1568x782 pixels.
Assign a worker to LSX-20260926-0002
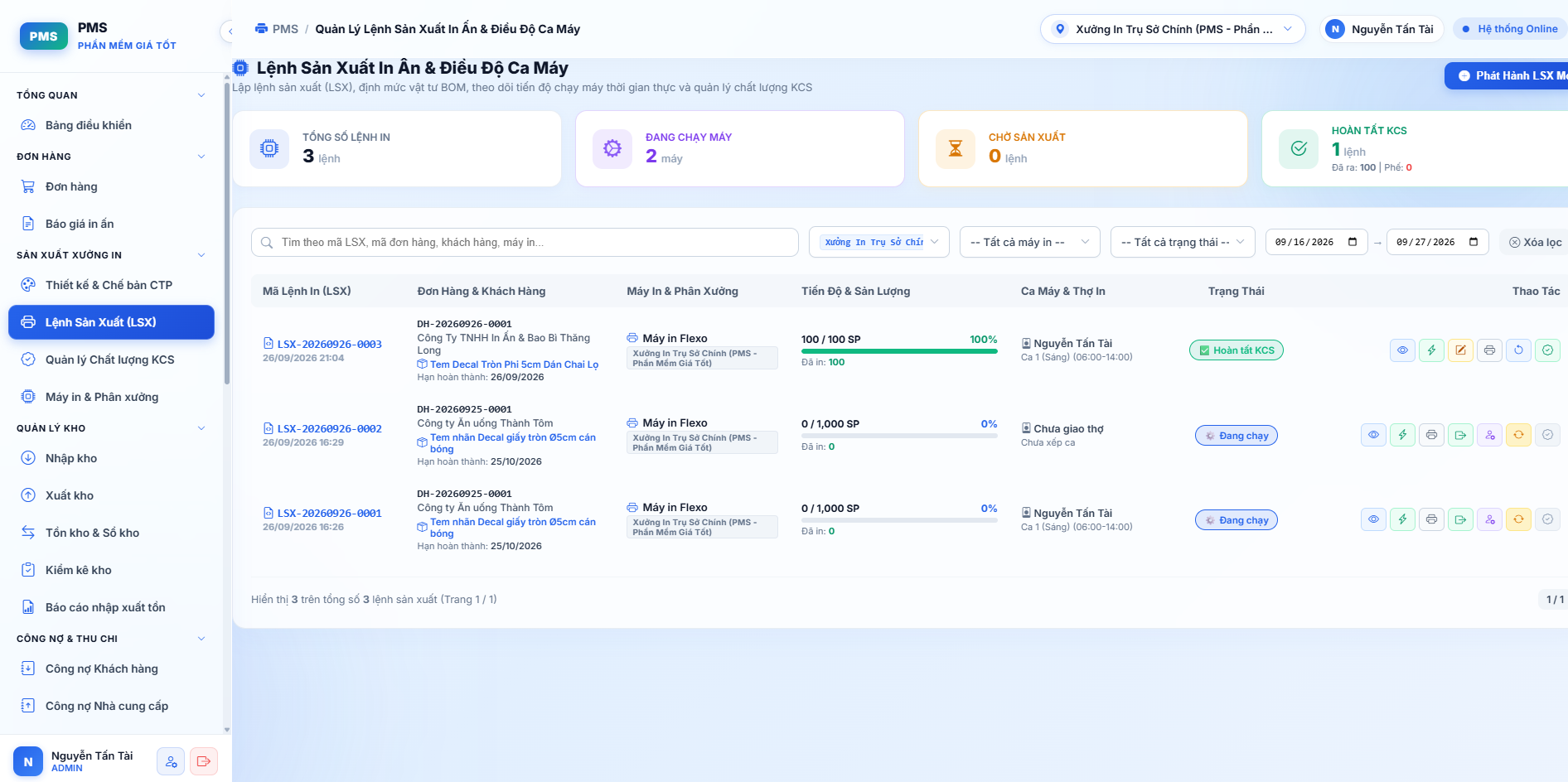pos(1489,435)
